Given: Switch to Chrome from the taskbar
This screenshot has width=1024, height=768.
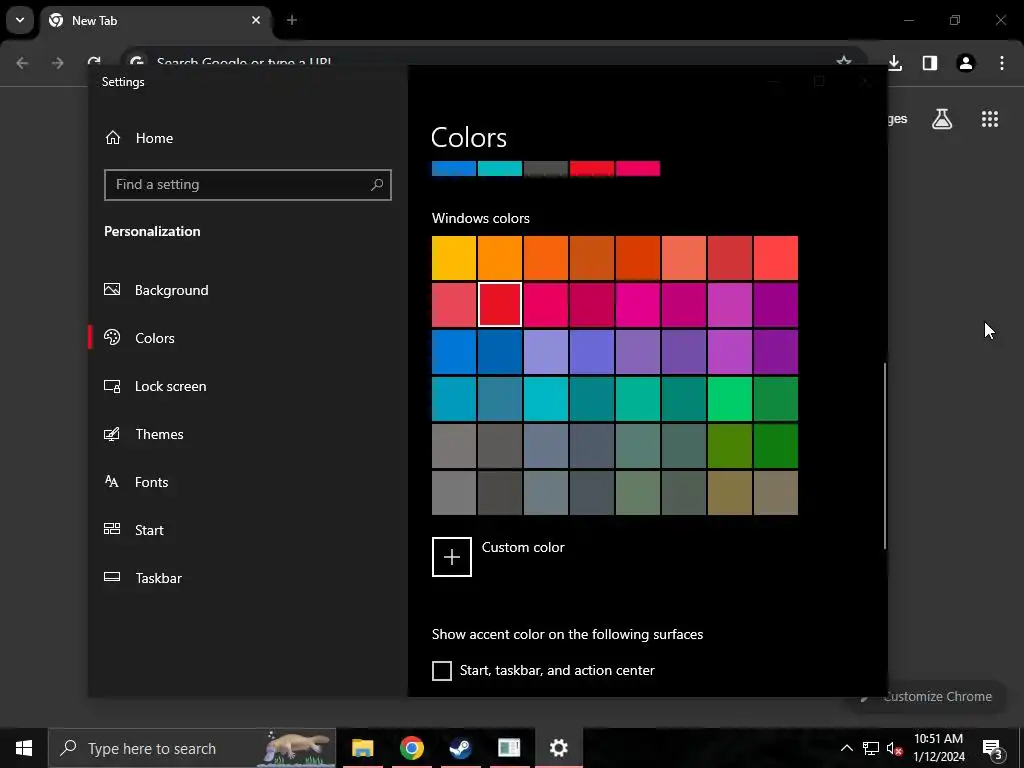Looking at the screenshot, I should [x=411, y=748].
